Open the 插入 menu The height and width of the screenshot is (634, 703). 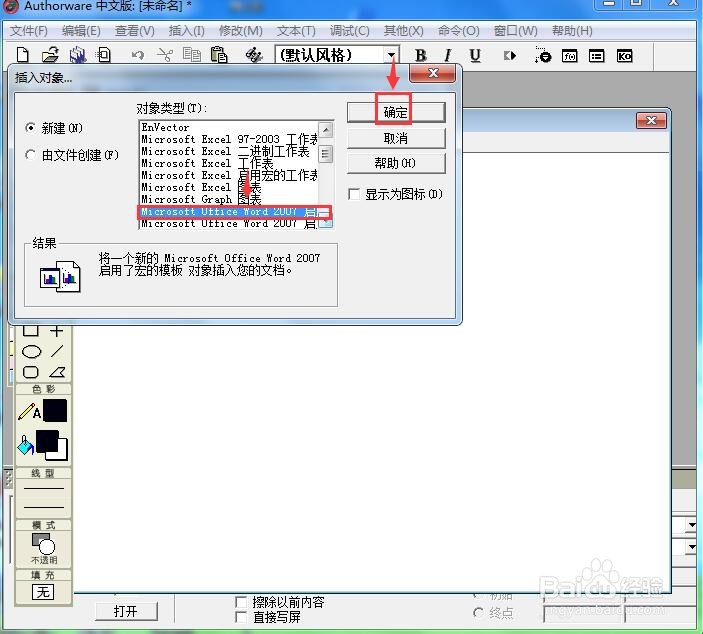pos(187,31)
